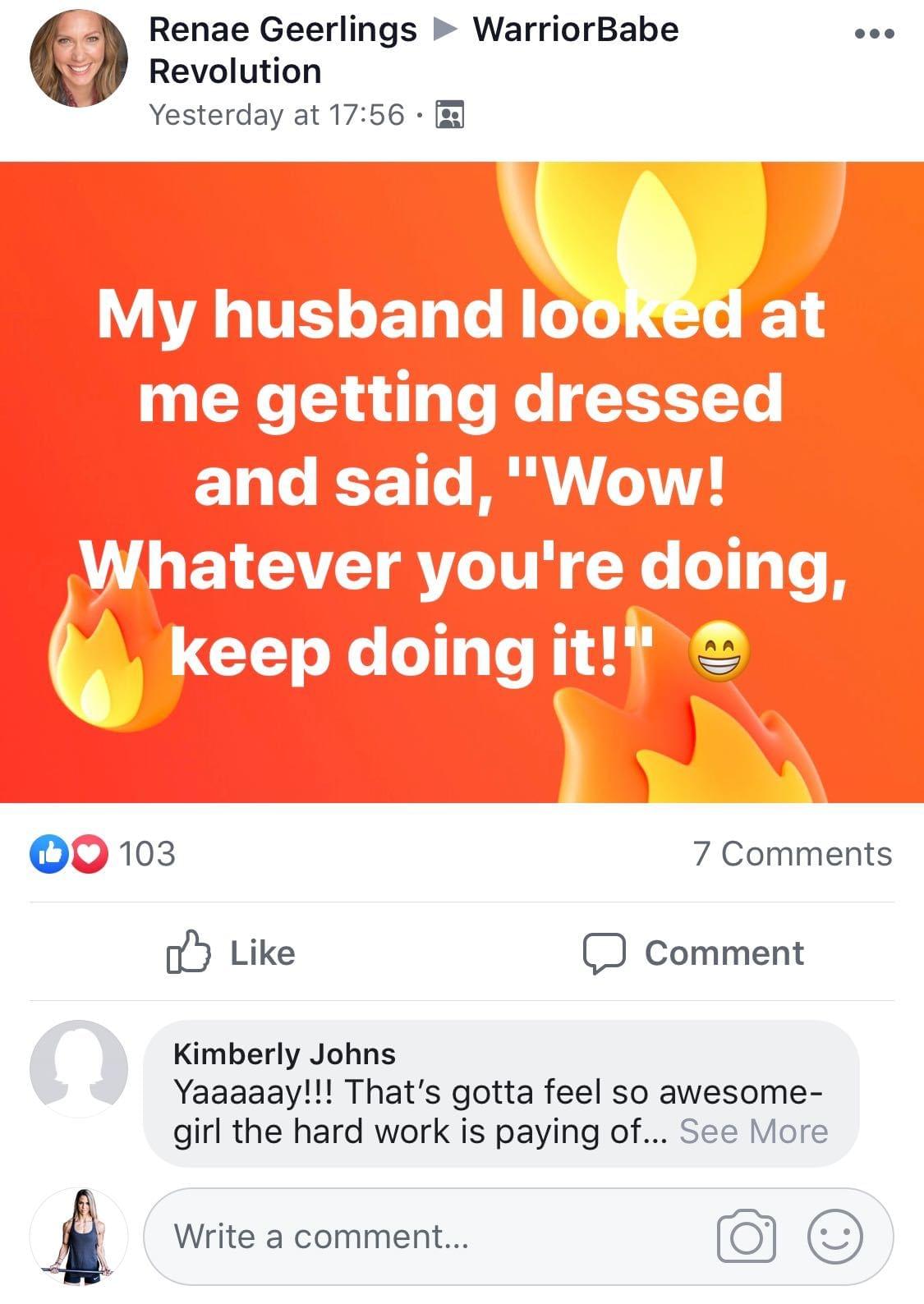View the 7 Comments list

tap(792, 854)
